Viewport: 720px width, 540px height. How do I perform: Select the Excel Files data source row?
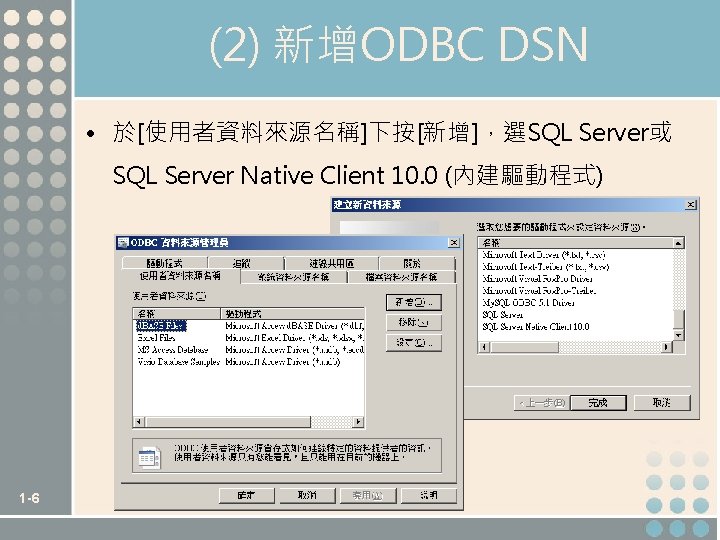click(x=248, y=338)
